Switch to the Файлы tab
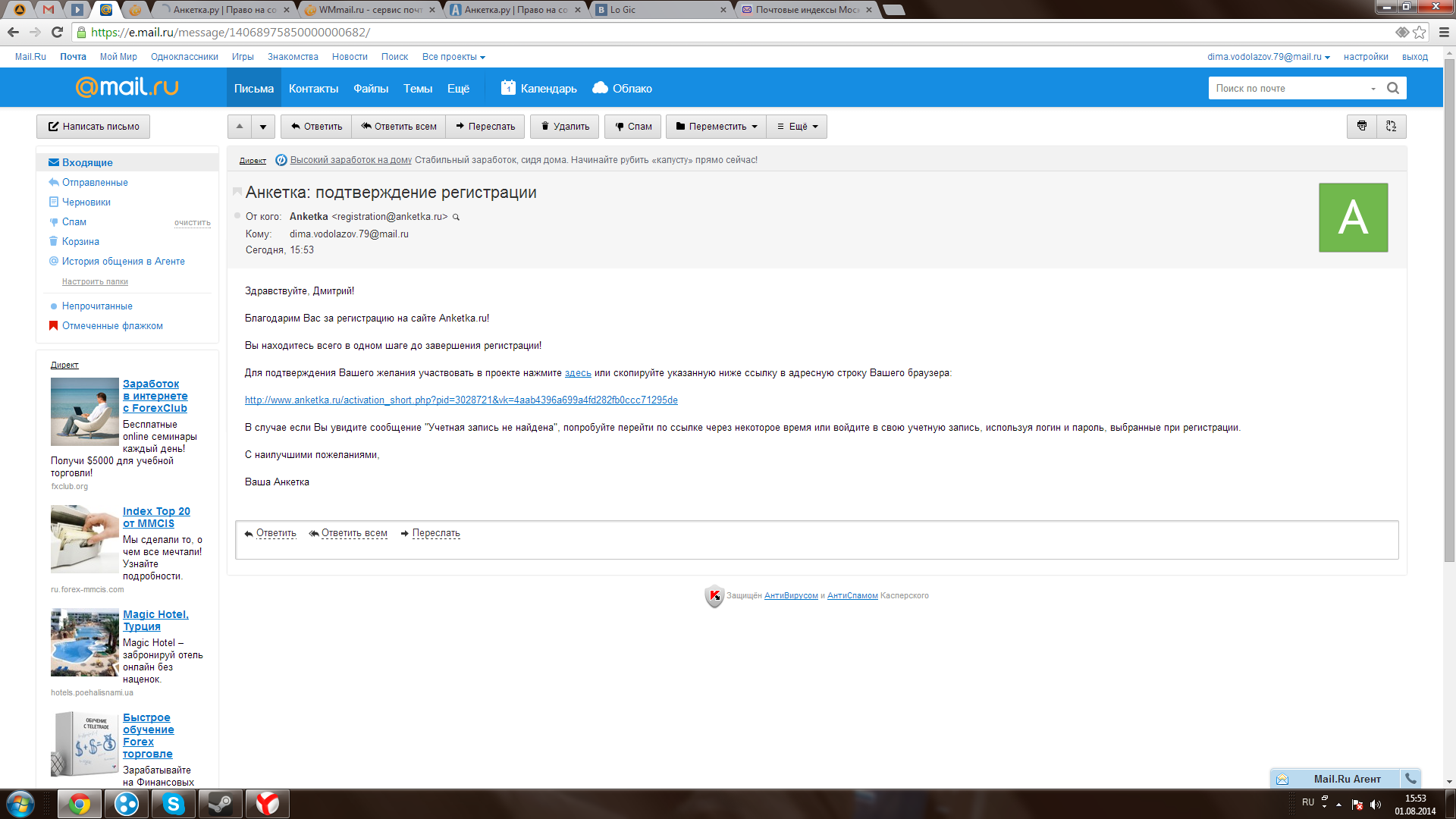 click(371, 88)
